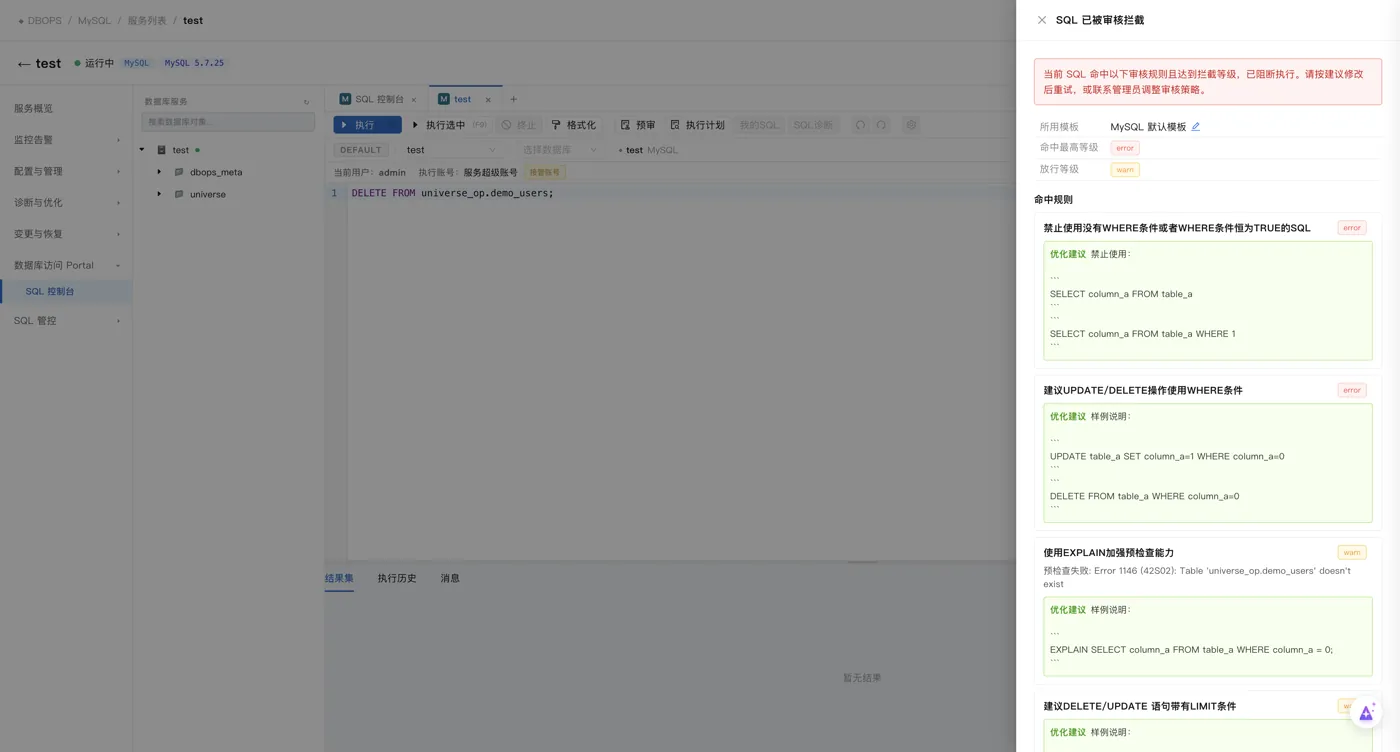The image size is (1400, 752).
Task: Click the universe database icon
Action: (179, 194)
